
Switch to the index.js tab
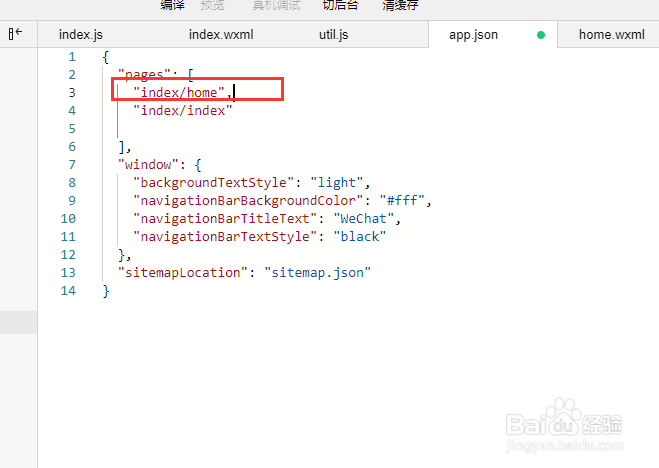click(x=81, y=34)
